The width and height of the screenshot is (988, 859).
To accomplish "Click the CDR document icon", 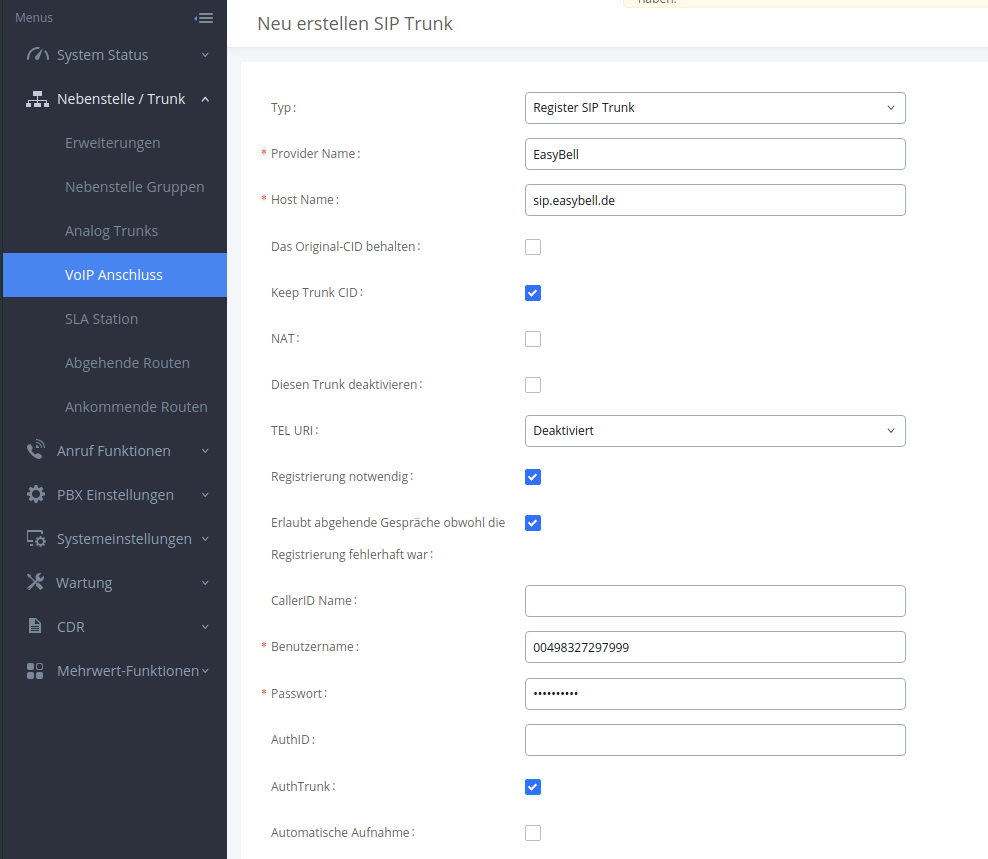I will 36,627.
